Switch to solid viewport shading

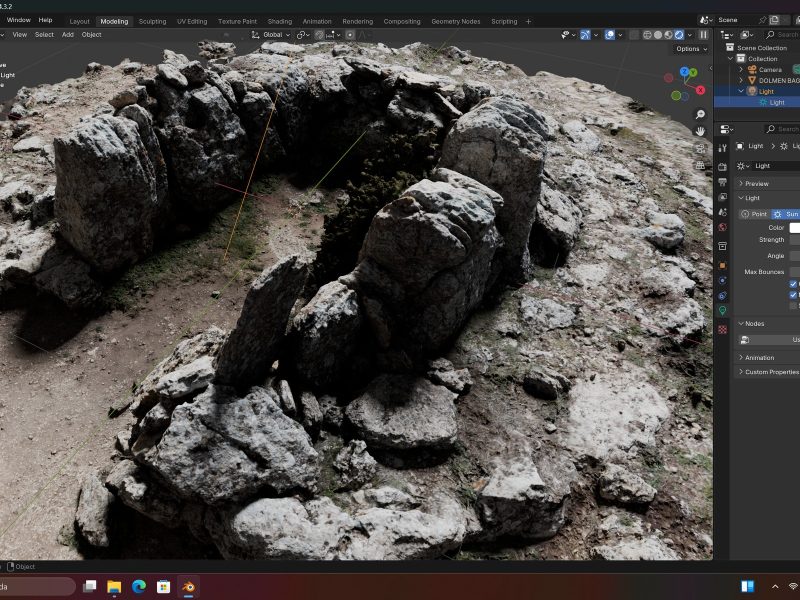tap(658, 35)
